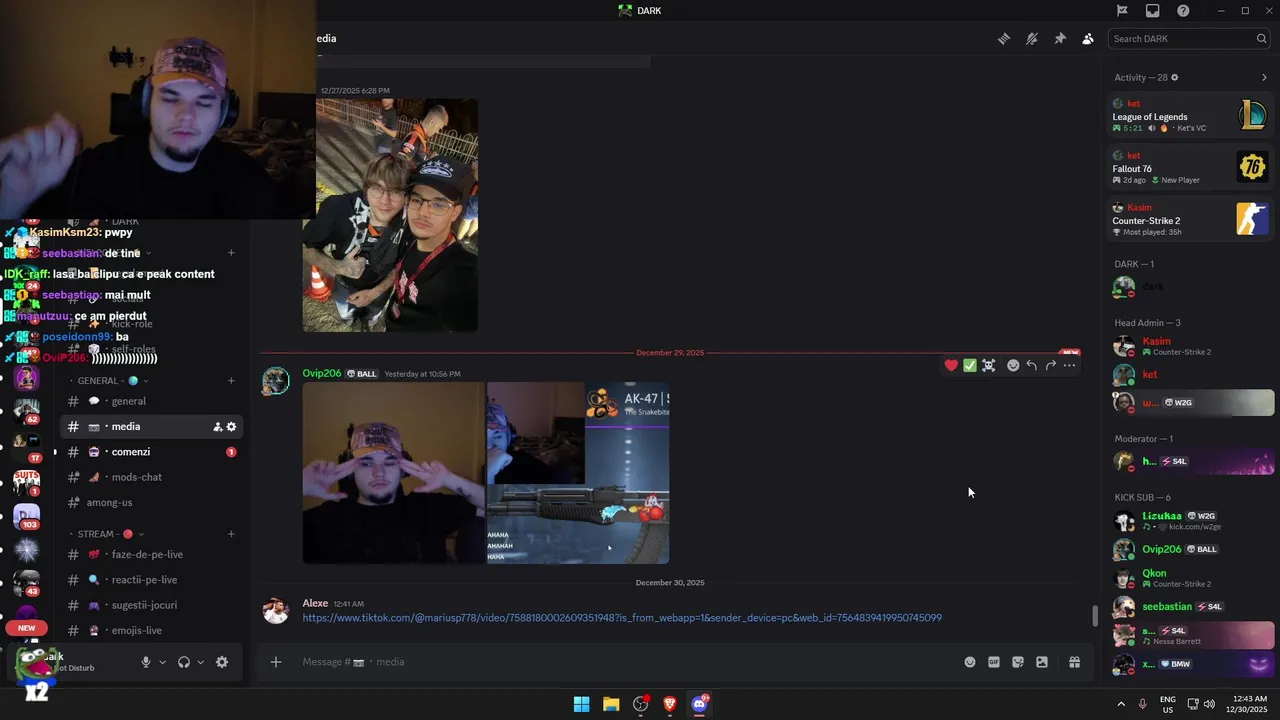Deafen with the headphones button
This screenshot has height=720, width=1280.
point(184,662)
